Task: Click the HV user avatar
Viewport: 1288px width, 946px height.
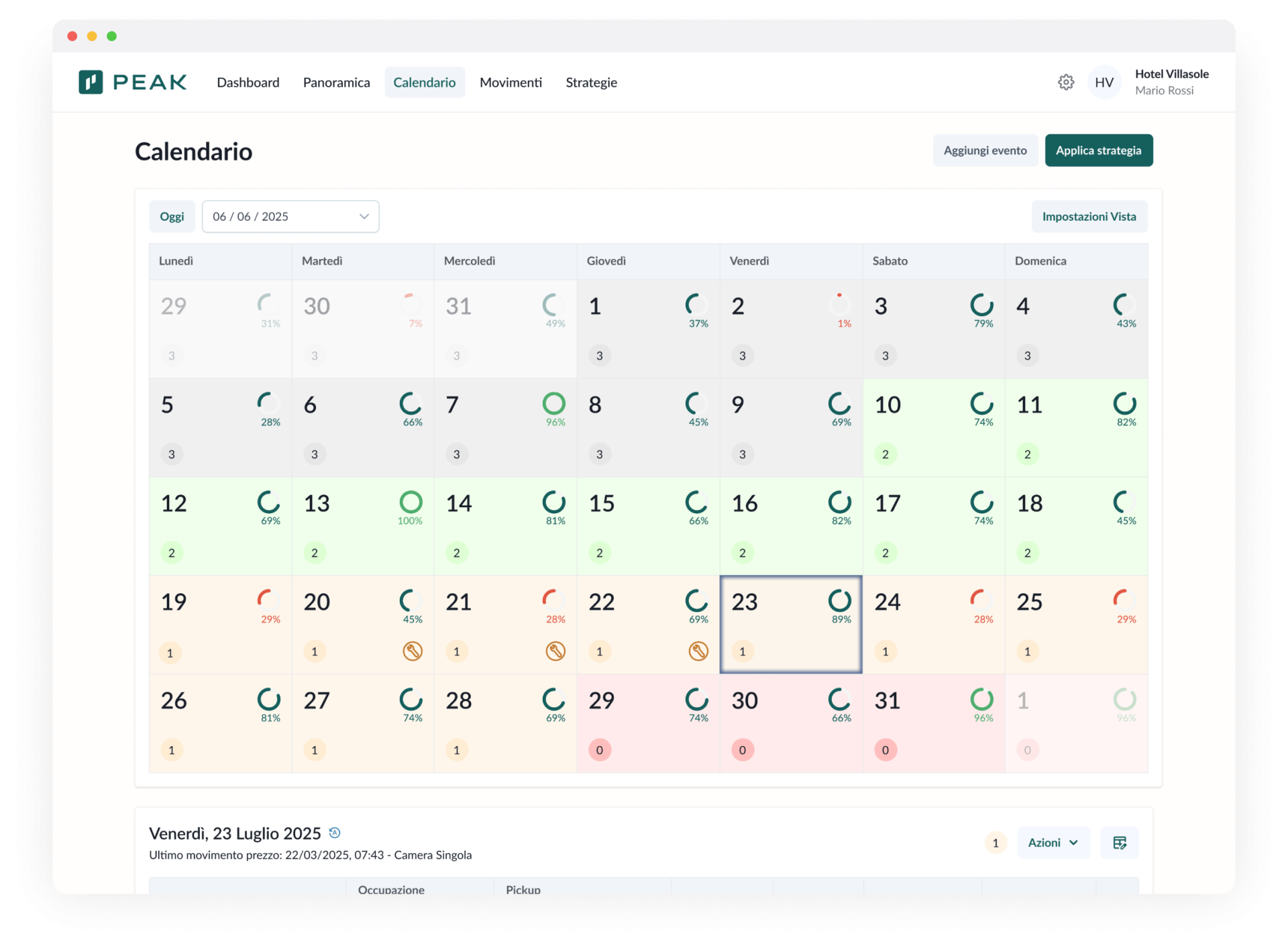Action: [1104, 83]
